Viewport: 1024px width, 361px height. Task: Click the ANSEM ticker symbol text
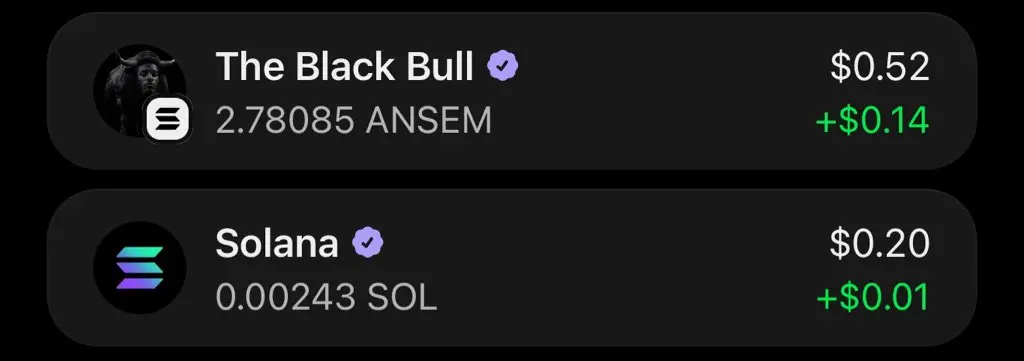428,121
